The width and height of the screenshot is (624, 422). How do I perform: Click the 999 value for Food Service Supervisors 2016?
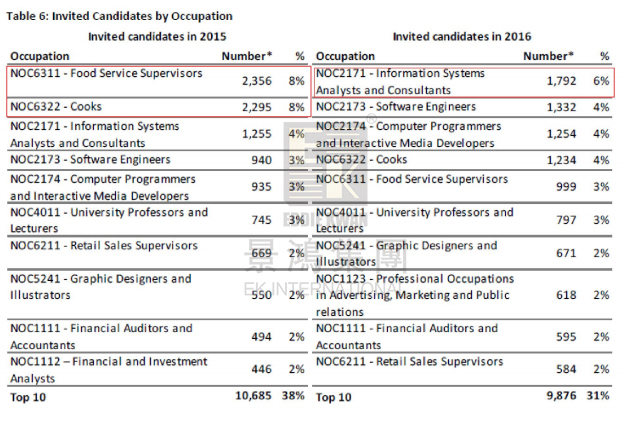coord(566,187)
